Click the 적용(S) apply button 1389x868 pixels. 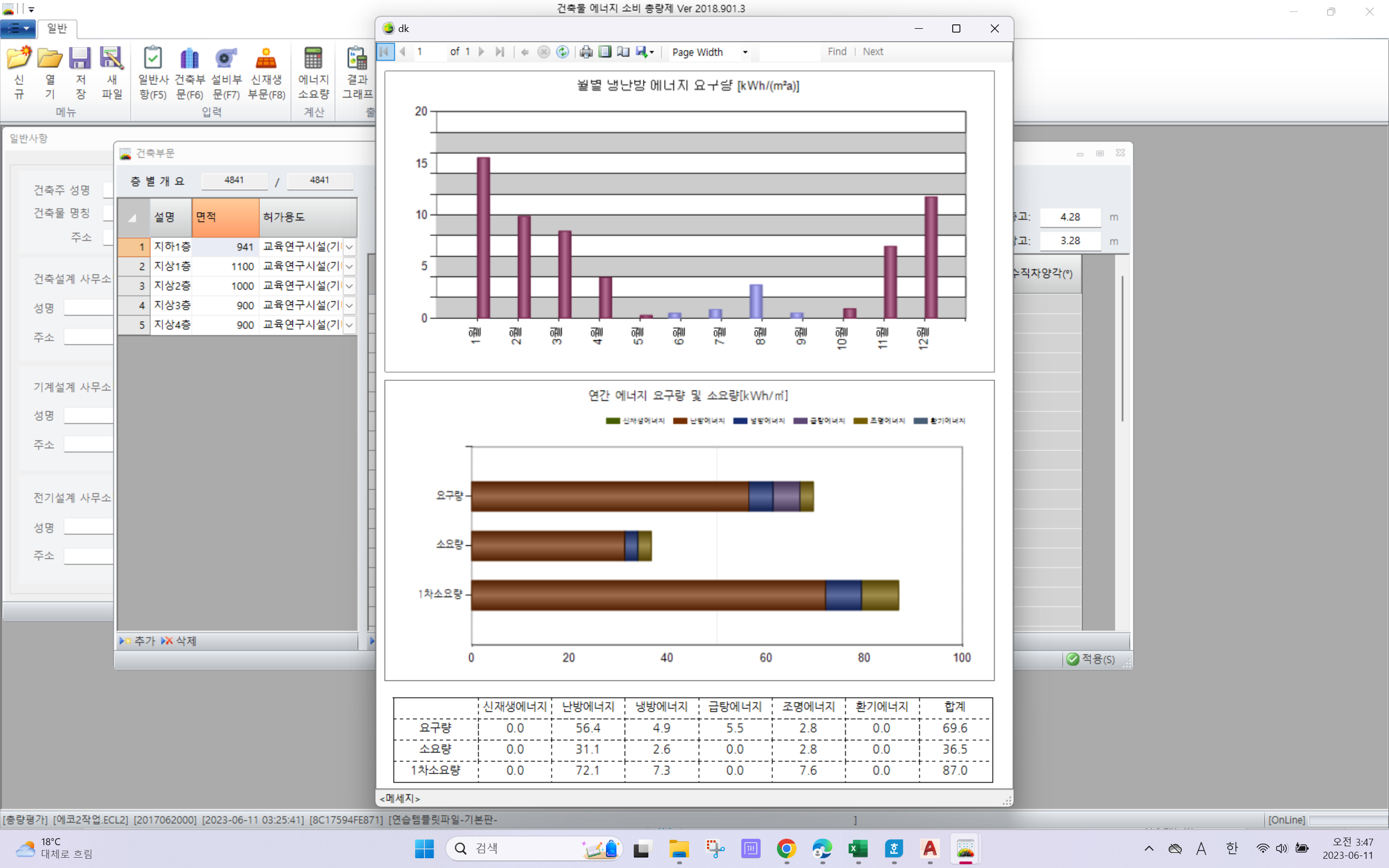pos(1091,659)
